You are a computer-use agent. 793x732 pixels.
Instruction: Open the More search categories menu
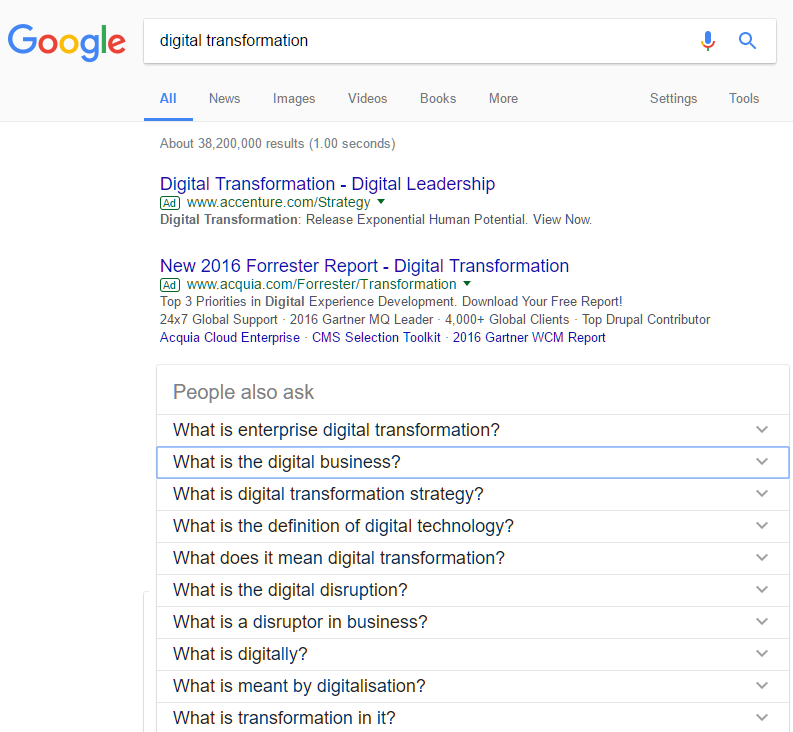pyautogui.click(x=503, y=99)
